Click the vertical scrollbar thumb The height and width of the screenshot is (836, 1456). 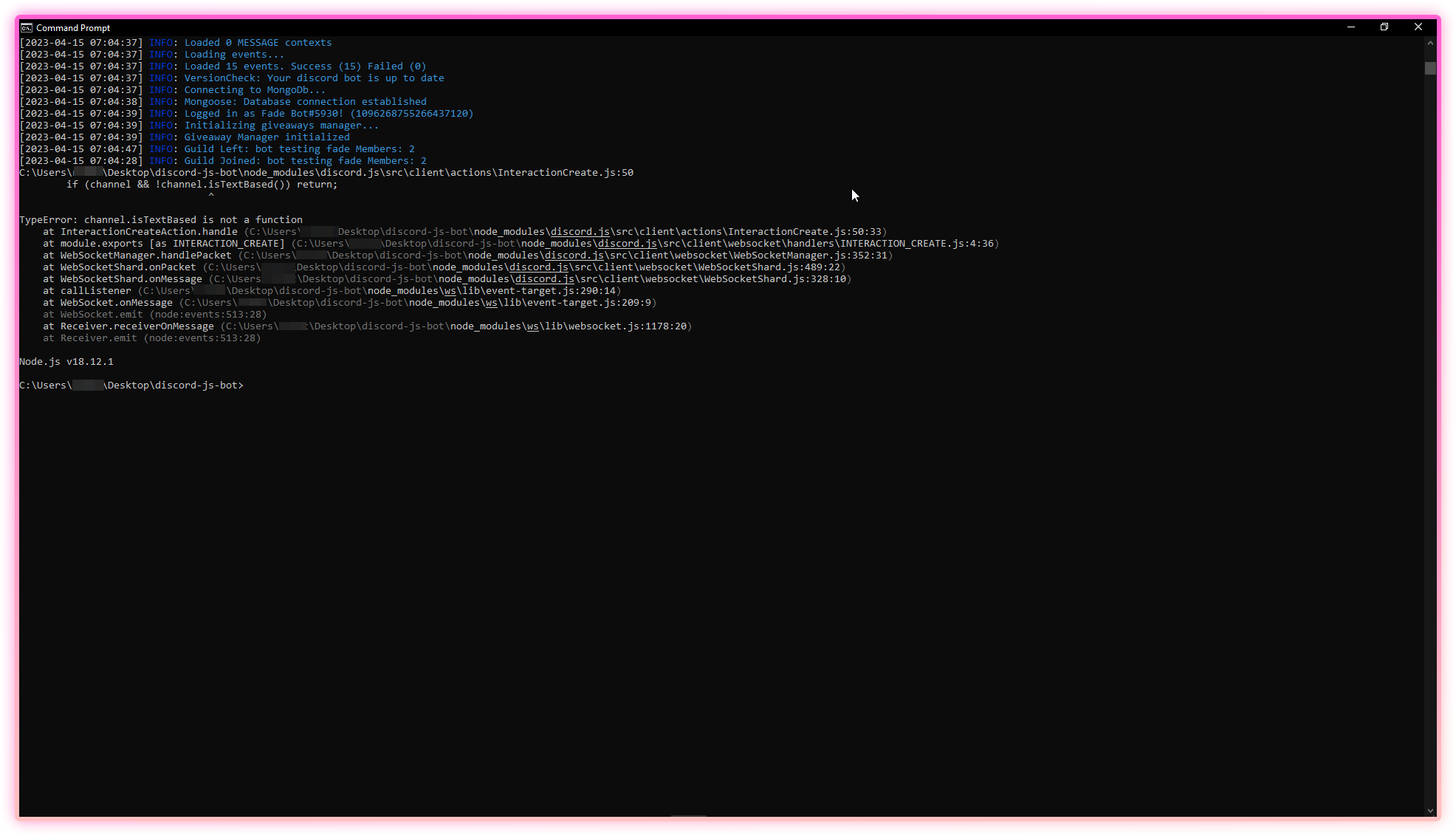pyautogui.click(x=1429, y=69)
